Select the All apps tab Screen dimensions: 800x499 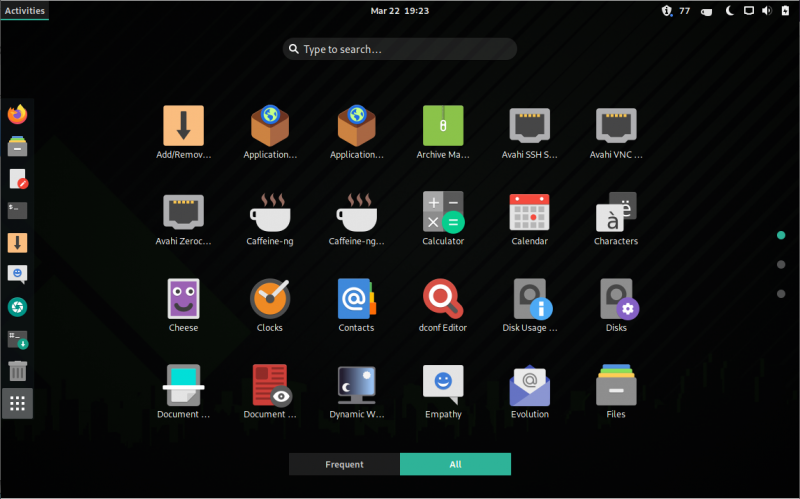click(x=456, y=464)
